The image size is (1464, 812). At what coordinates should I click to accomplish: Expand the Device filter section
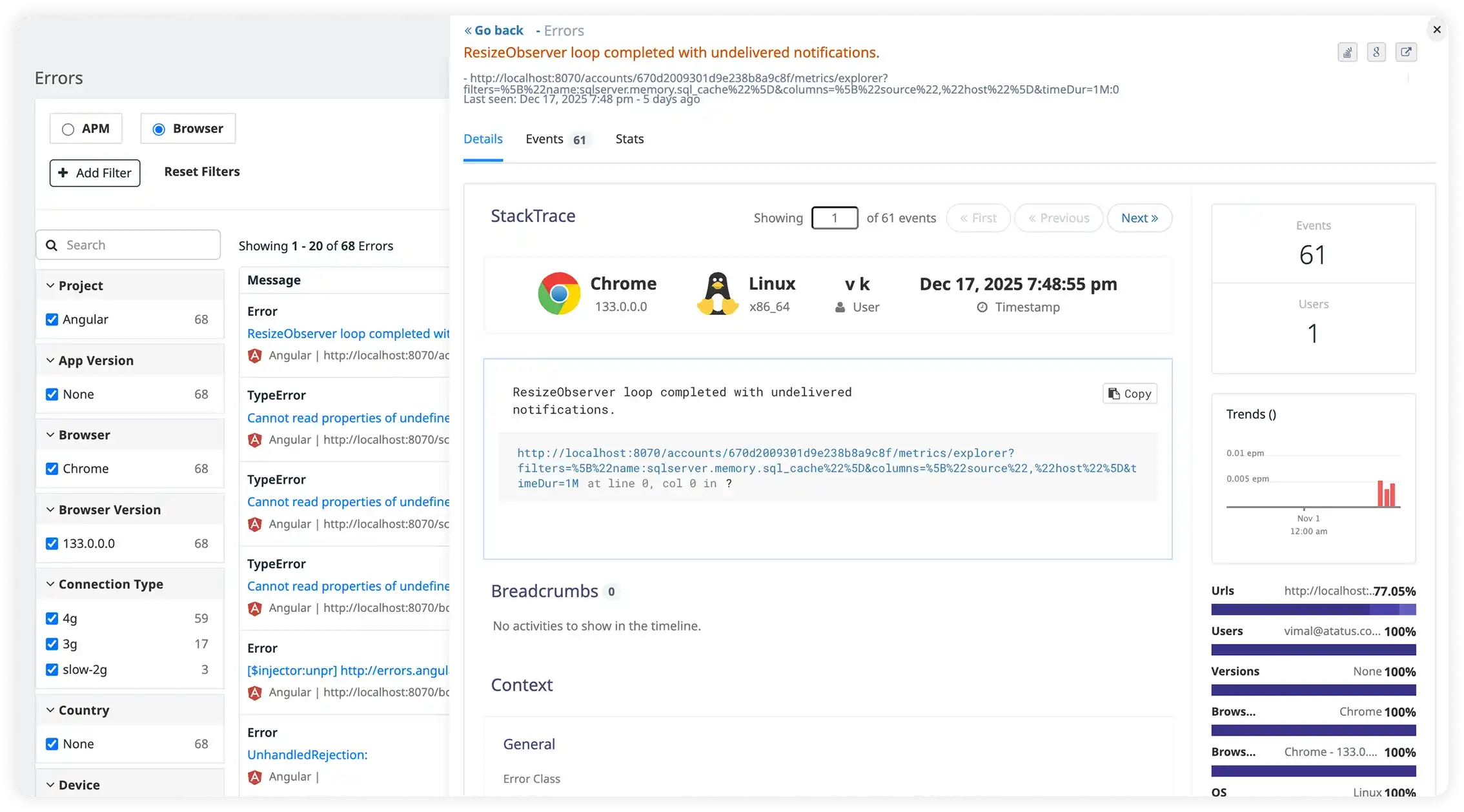coord(50,785)
